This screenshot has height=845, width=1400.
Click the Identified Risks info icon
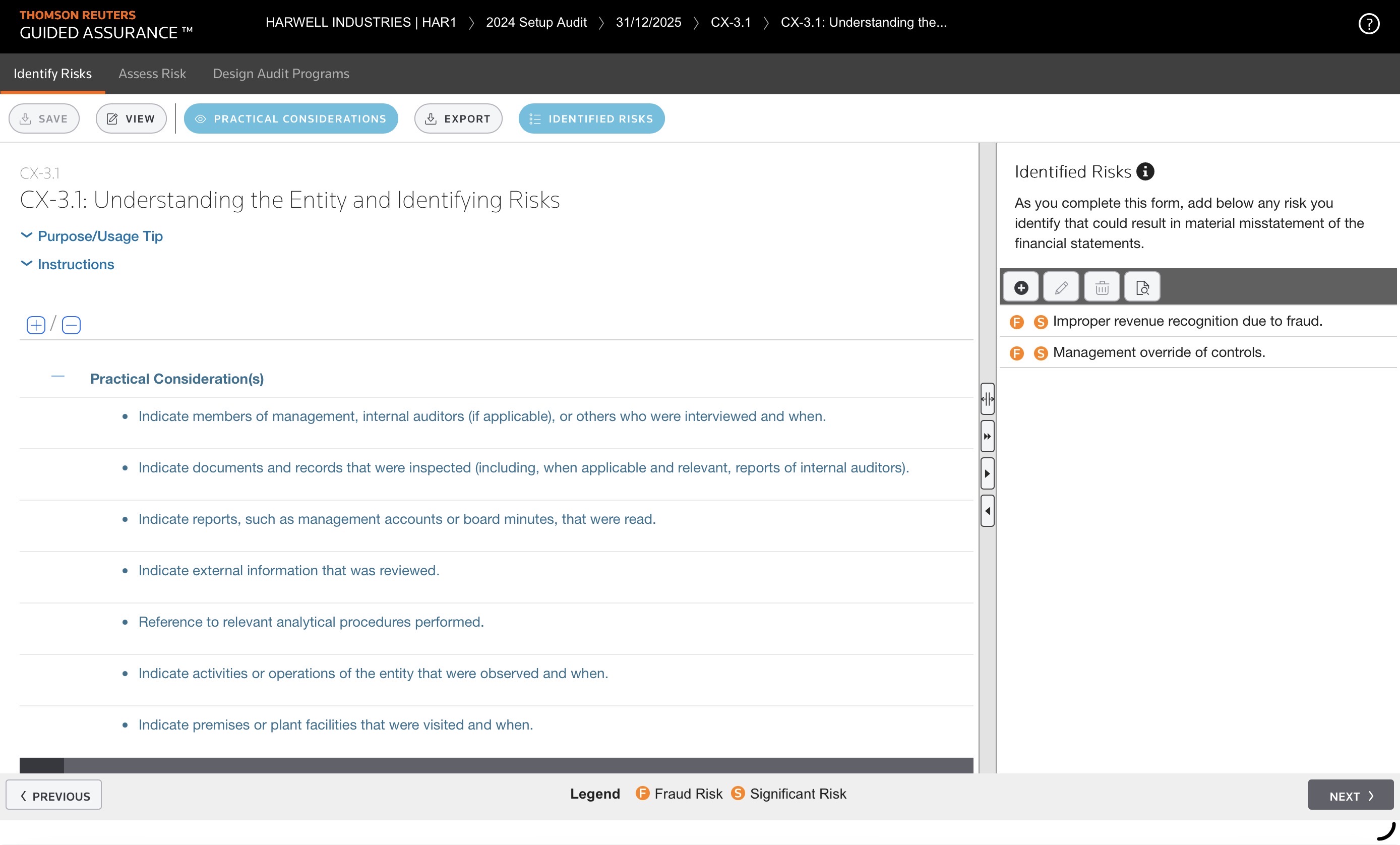pyautogui.click(x=1145, y=171)
